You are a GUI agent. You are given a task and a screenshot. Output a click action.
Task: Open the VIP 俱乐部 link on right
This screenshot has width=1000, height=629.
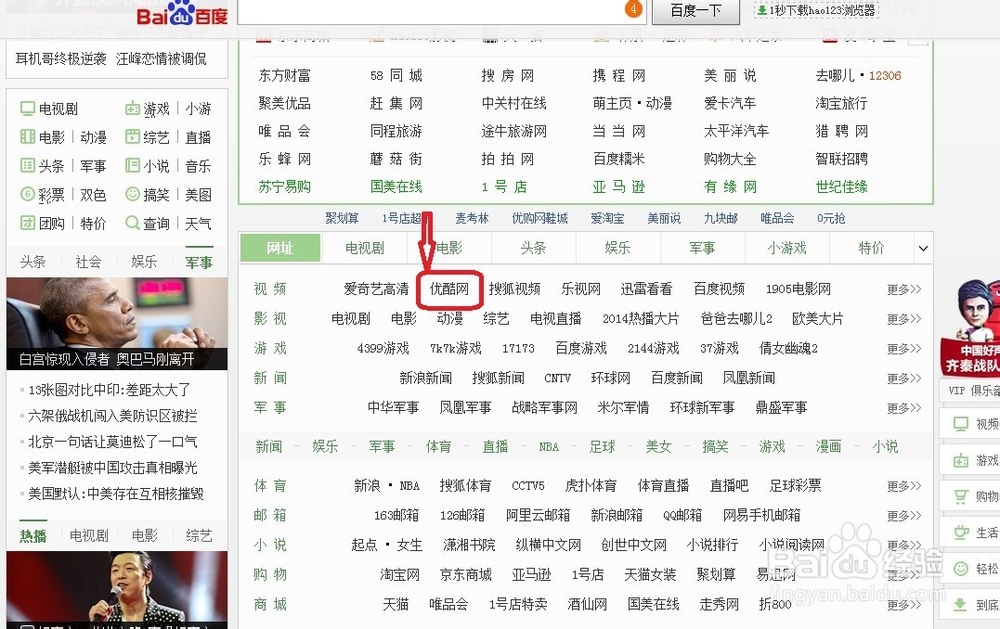pyautogui.click(x=974, y=390)
